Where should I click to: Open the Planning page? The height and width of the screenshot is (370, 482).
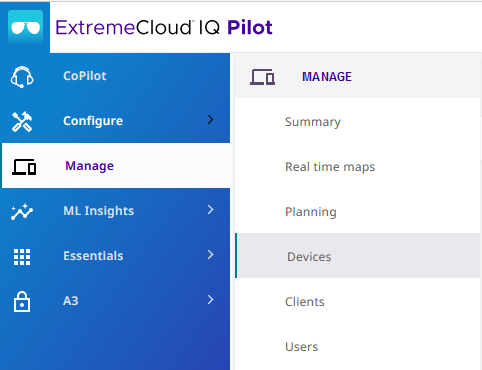coord(358,212)
